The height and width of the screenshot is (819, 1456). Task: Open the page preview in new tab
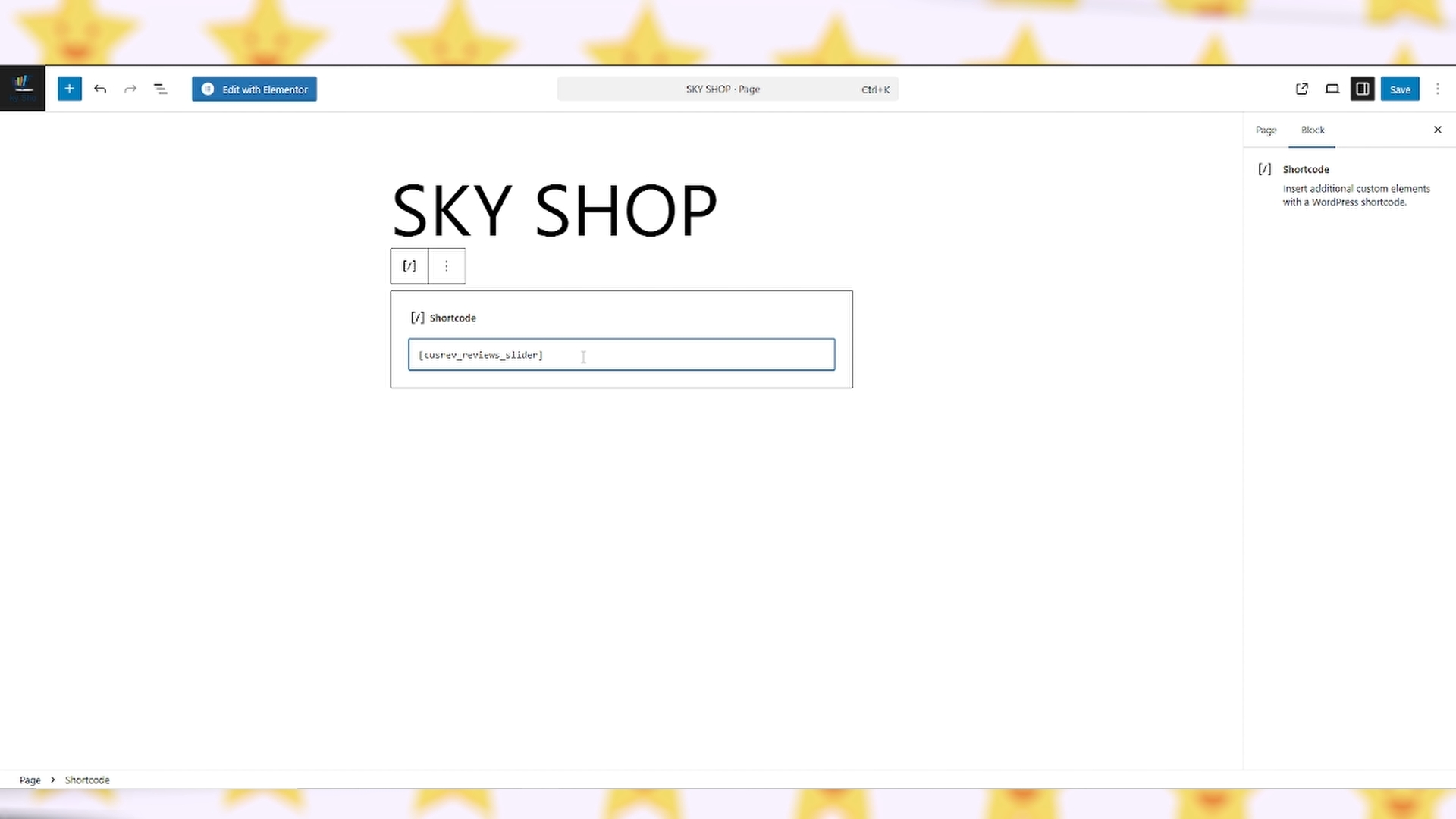pyautogui.click(x=1302, y=89)
